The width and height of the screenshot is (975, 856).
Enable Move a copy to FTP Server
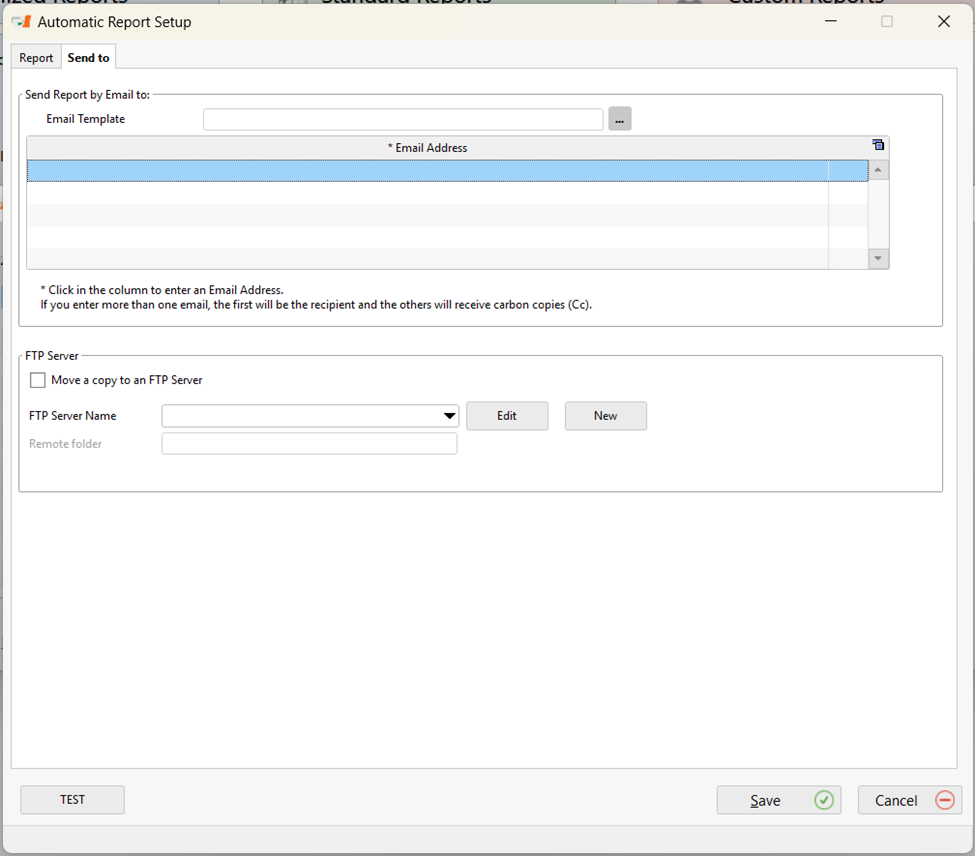tap(38, 380)
